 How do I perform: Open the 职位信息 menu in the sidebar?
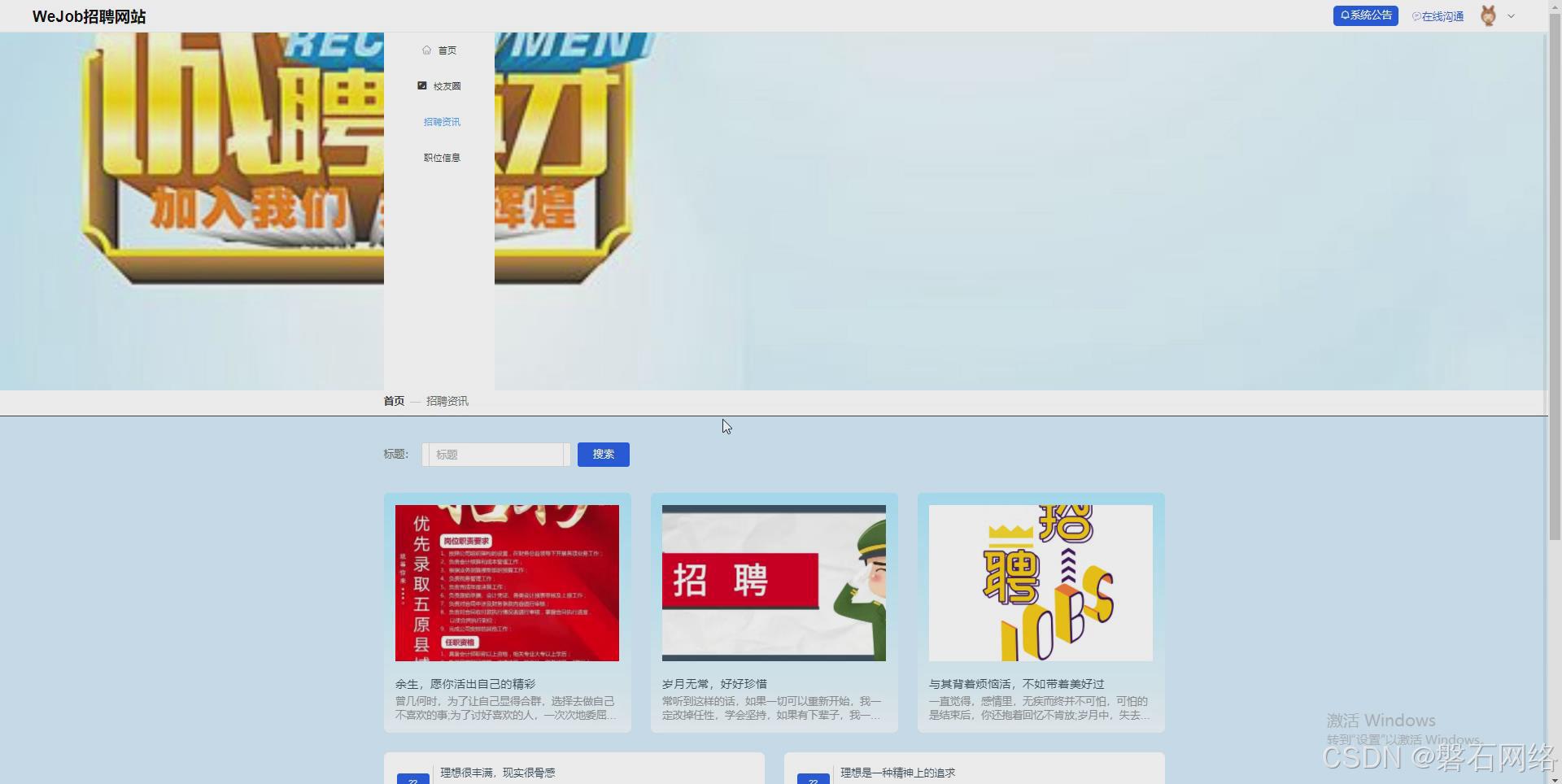coord(442,158)
